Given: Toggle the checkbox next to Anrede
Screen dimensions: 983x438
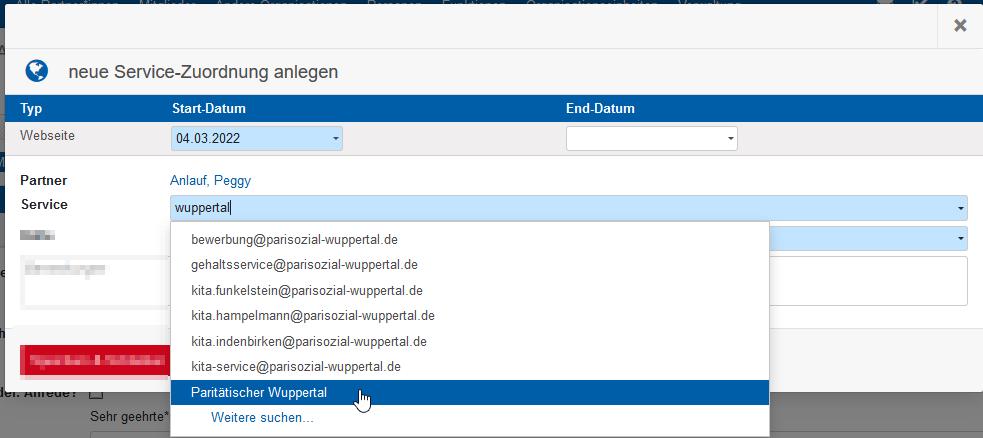Looking at the screenshot, I should point(96,394).
